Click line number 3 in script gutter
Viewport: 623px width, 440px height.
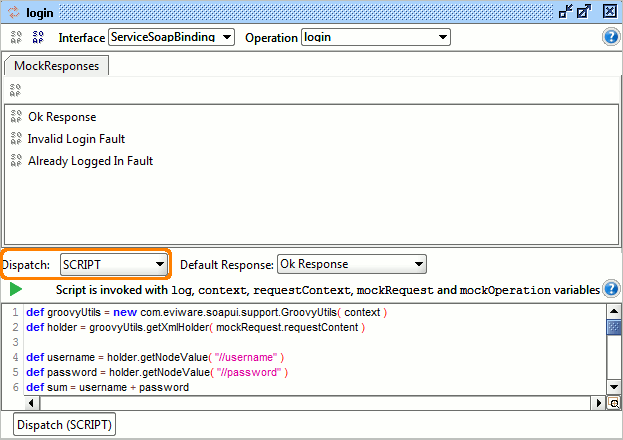click(15, 342)
